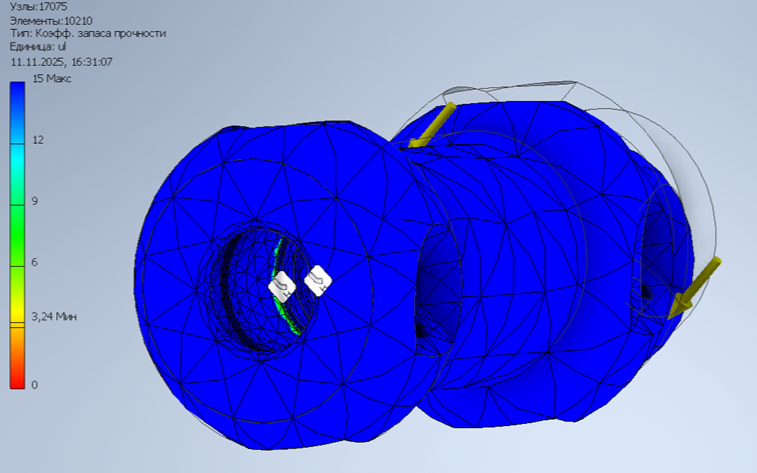Select the upper yellow force arrow
Viewport: 757px width, 473px height.
pyautogui.click(x=433, y=125)
